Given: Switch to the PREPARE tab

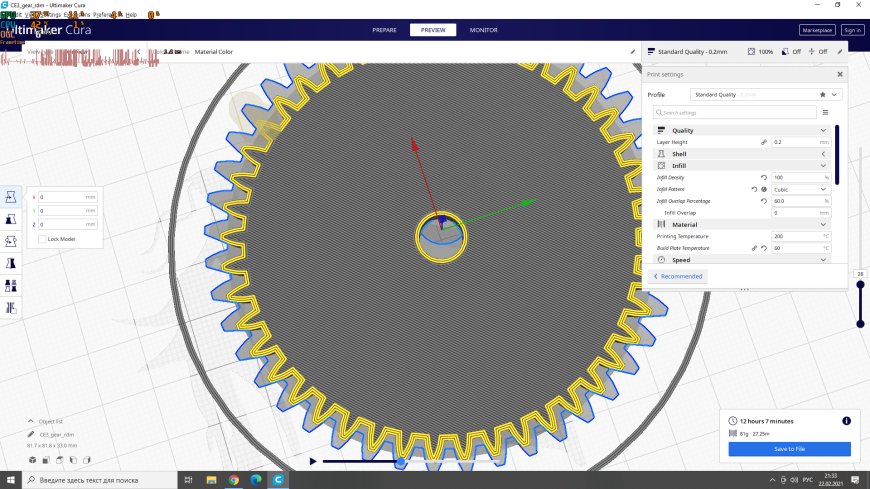Looking at the screenshot, I should click(x=385, y=30).
